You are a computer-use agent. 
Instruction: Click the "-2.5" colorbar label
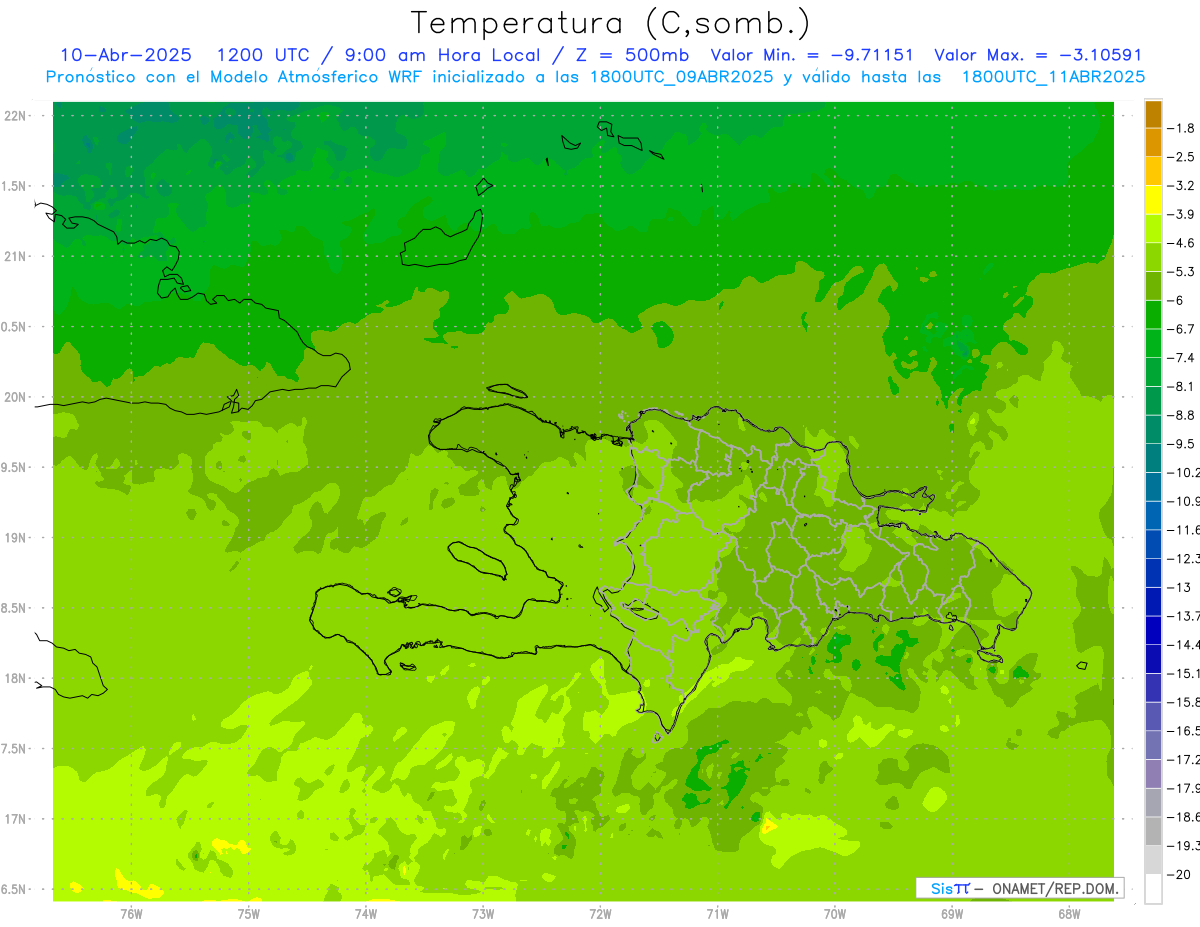pyautogui.click(x=1182, y=157)
